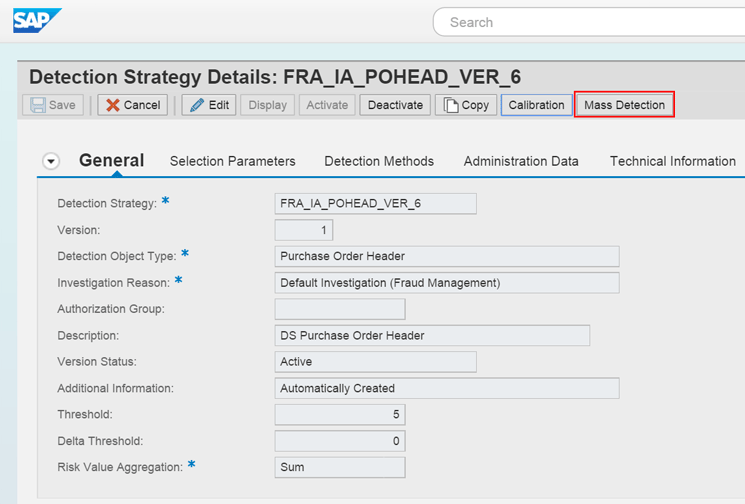Click the Threshold field showing 5
The height and width of the screenshot is (504, 745).
point(340,415)
